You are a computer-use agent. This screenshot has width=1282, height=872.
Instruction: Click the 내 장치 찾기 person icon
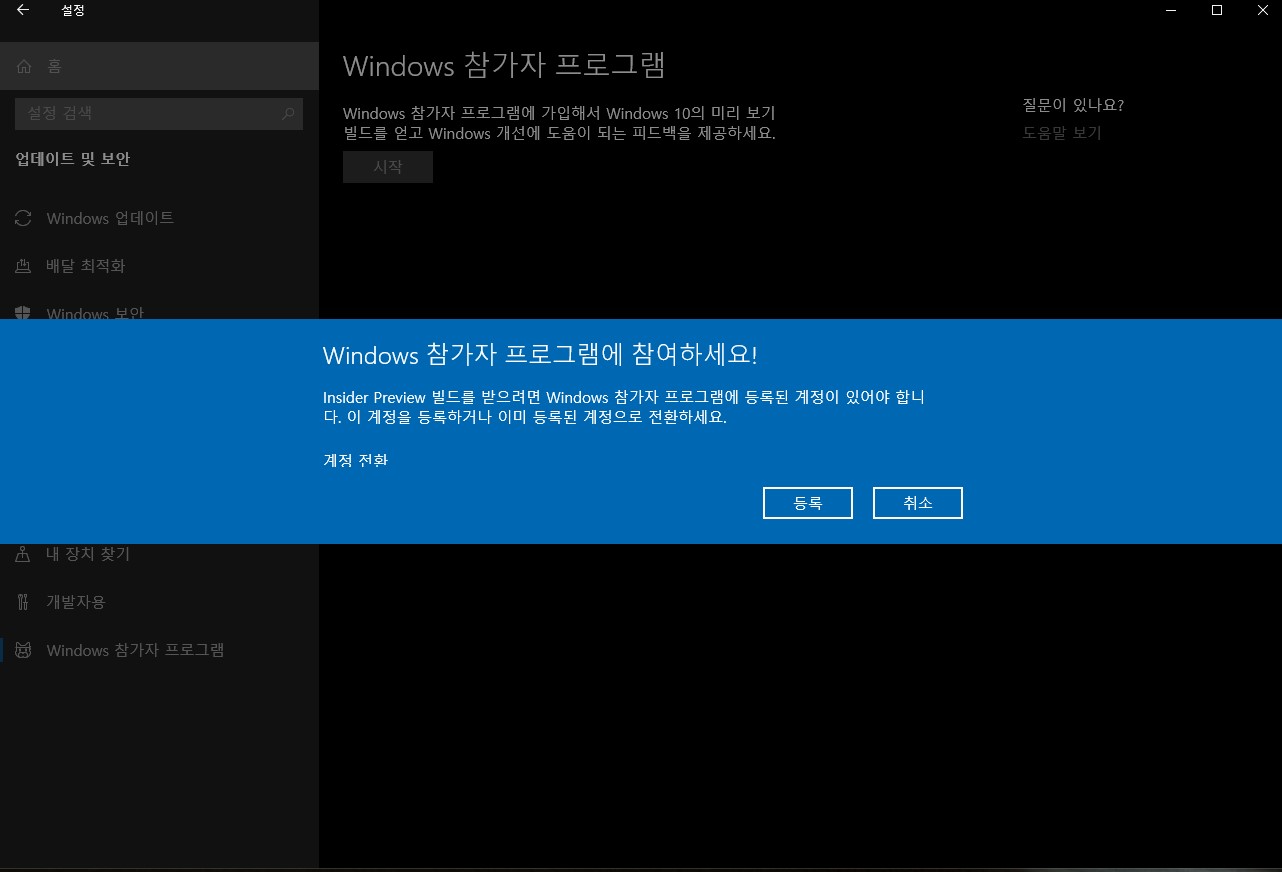pyautogui.click(x=23, y=554)
